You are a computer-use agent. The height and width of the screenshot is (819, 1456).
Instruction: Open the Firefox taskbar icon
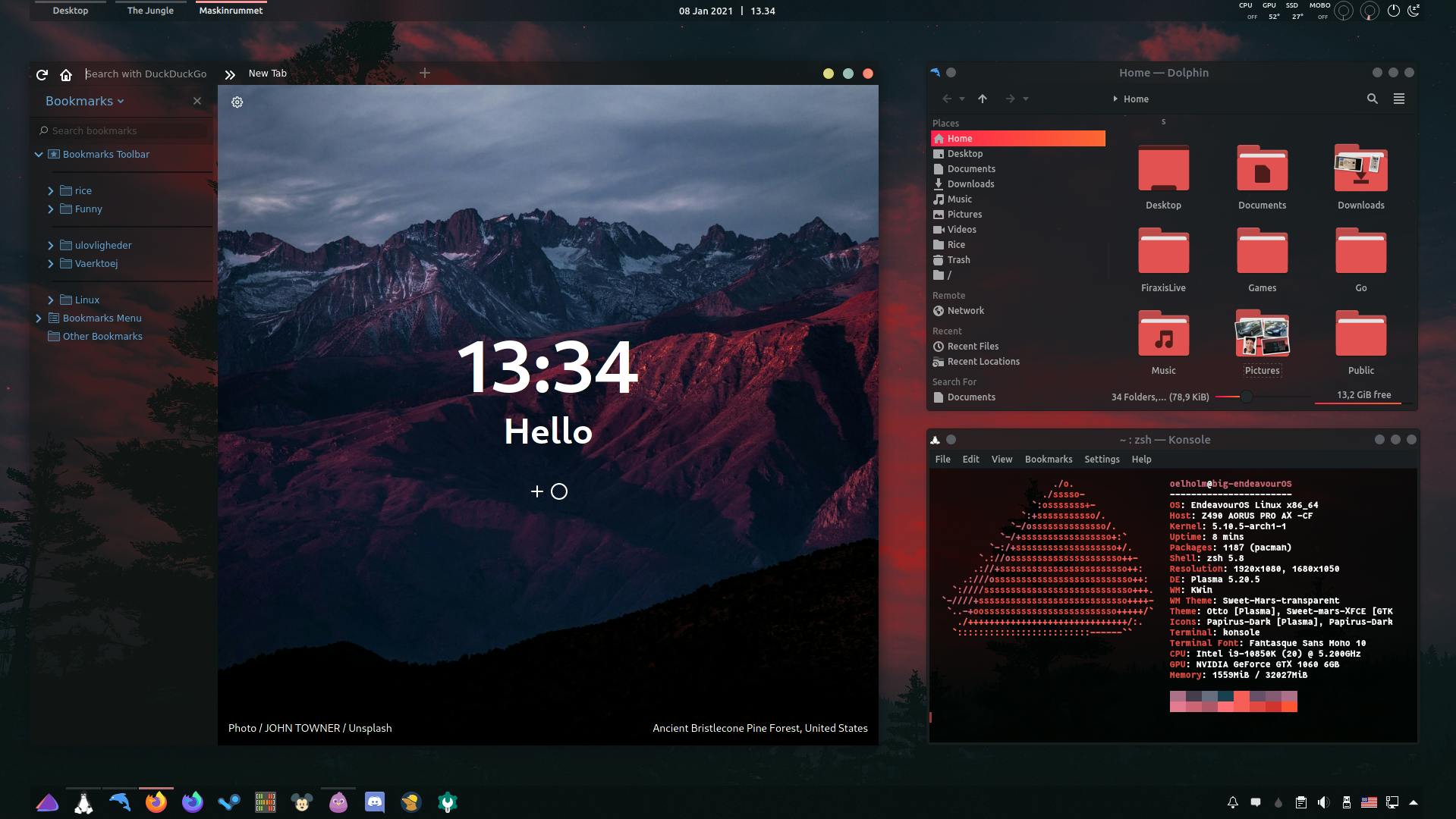tap(156, 802)
